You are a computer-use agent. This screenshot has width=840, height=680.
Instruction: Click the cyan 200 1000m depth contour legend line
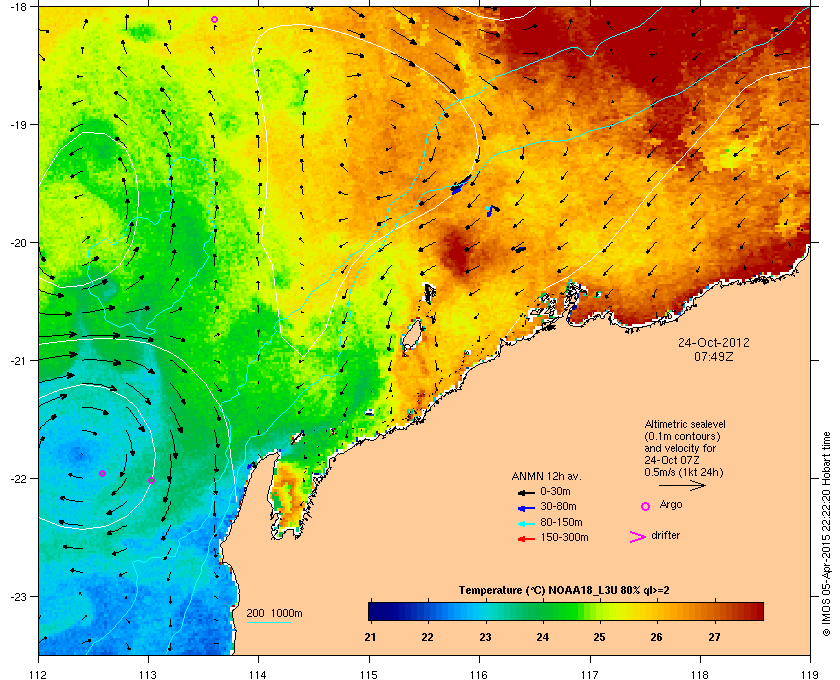pyautogui.click(x=268, y=623)
